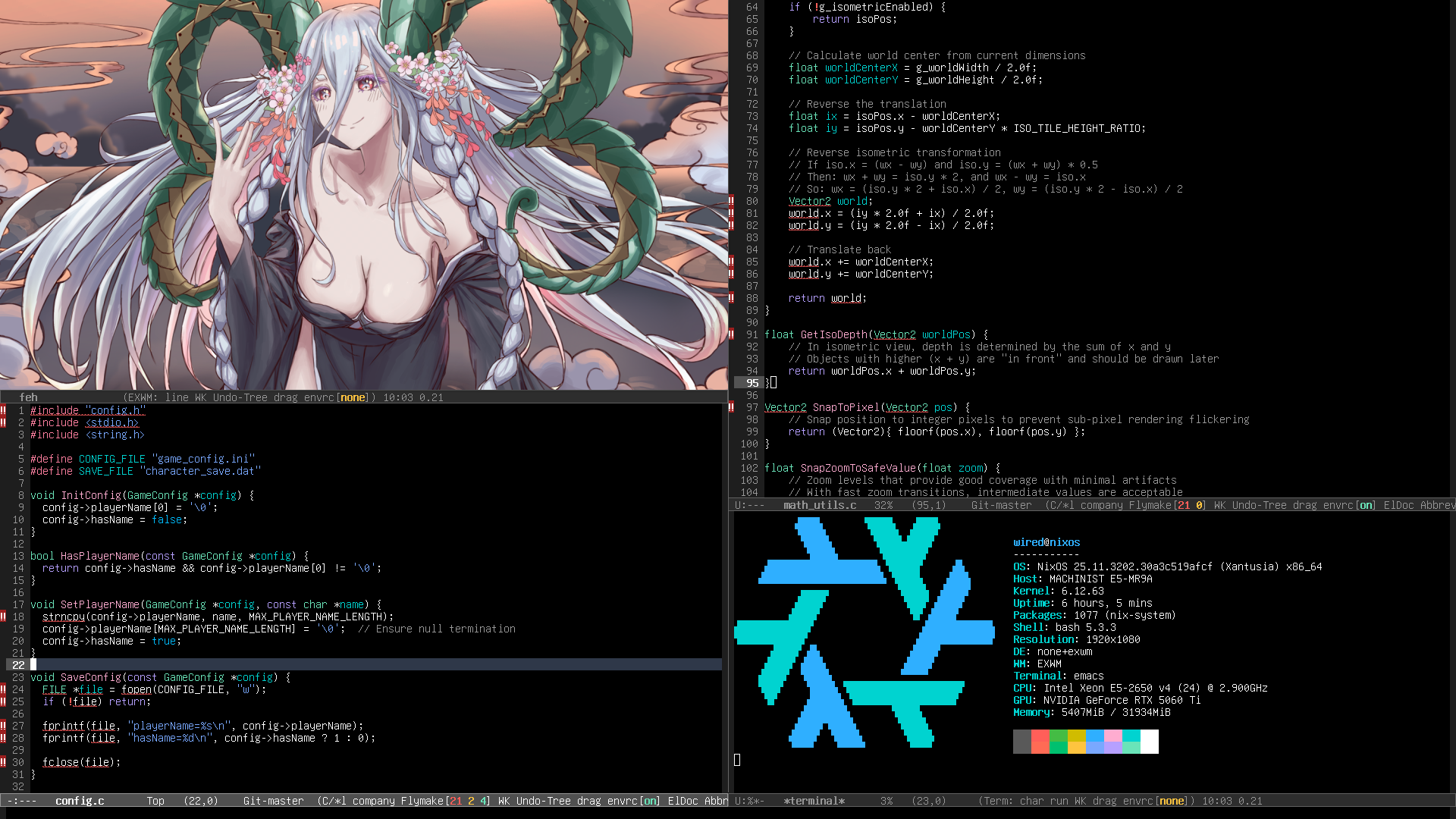Click the Flymake error marker on line 1
This screenshot has height=819, width=1456.
[x=3, y=410]
